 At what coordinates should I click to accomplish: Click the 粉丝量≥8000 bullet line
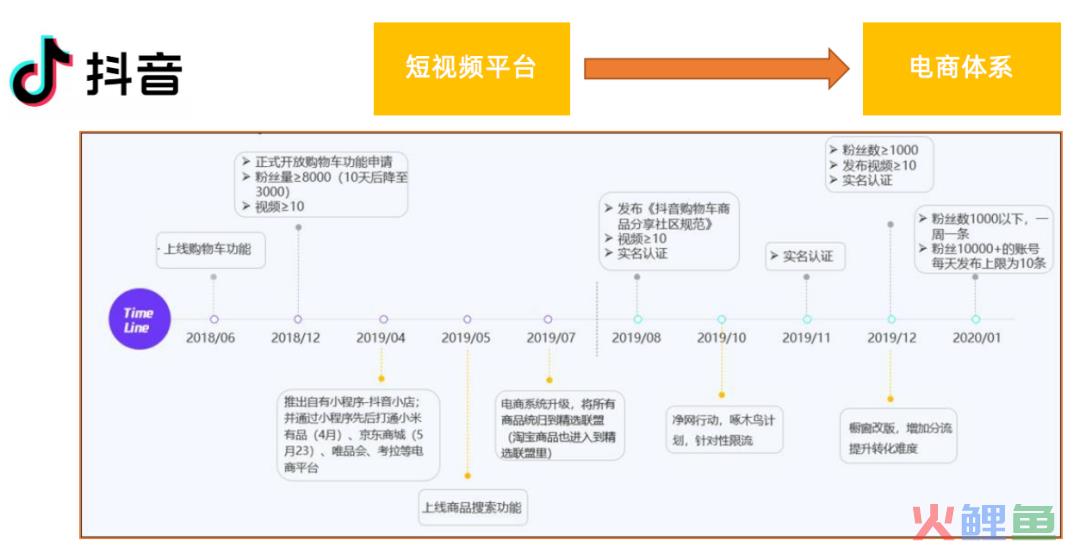[324, 185]
